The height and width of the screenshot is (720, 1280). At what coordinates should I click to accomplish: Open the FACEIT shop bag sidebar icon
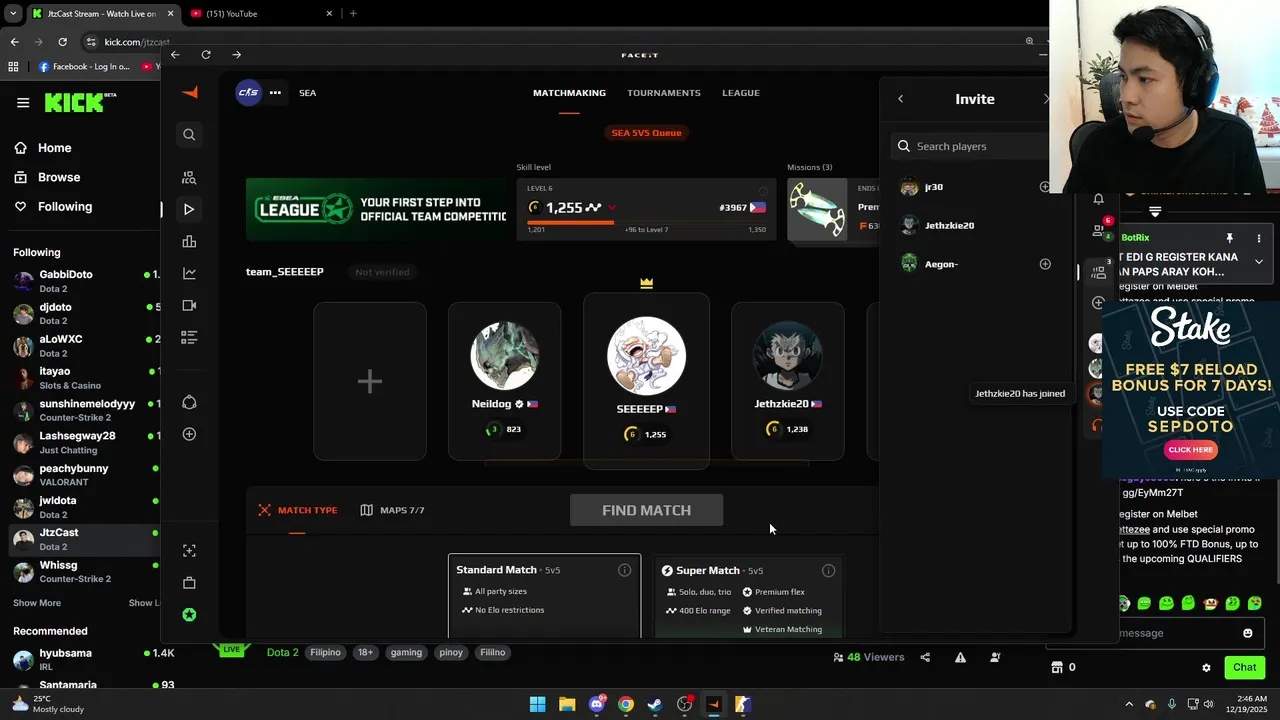(x=189, y=583)
